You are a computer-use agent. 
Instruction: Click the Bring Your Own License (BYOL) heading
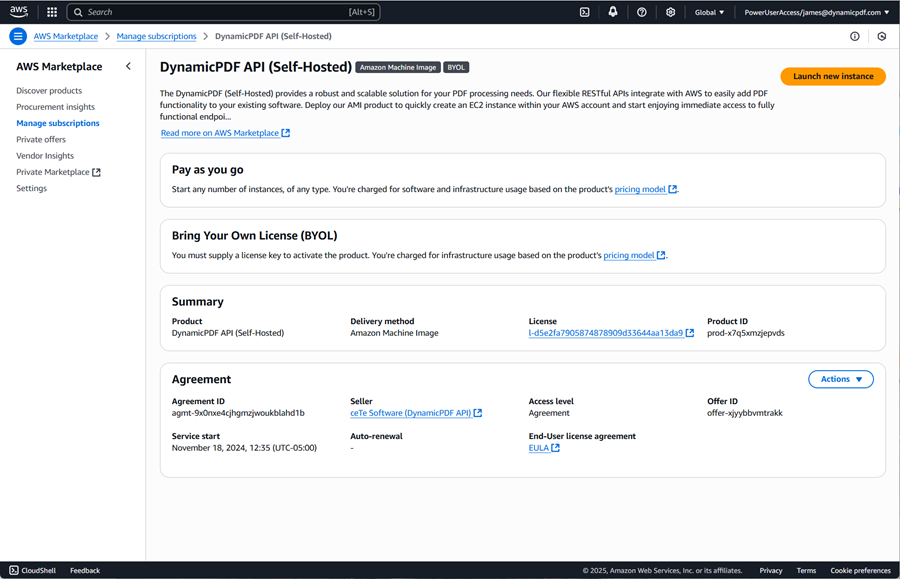tap(254, 236)
